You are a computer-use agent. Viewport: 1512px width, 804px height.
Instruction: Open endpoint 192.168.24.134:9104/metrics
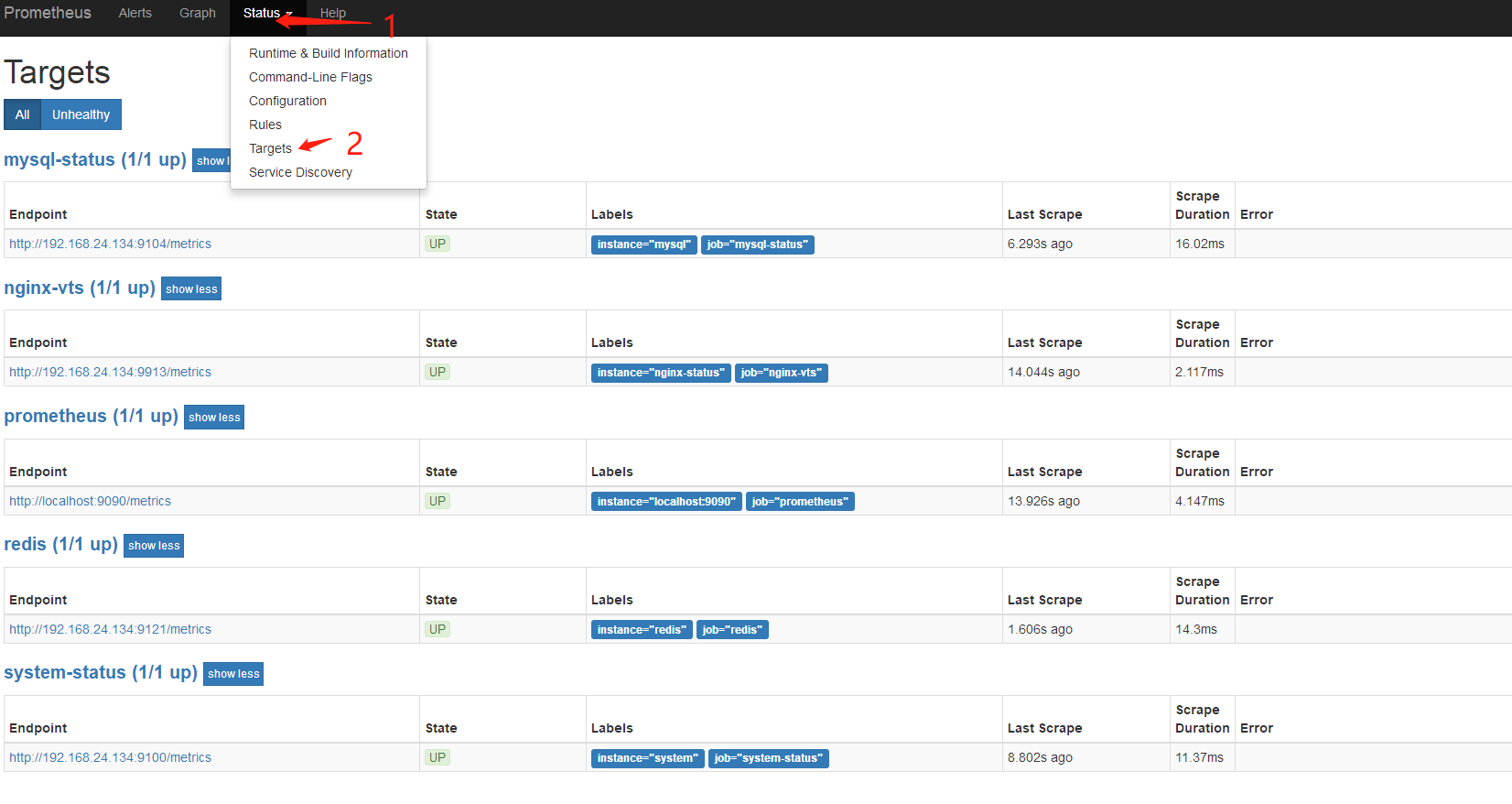click(x=110, y=244)
